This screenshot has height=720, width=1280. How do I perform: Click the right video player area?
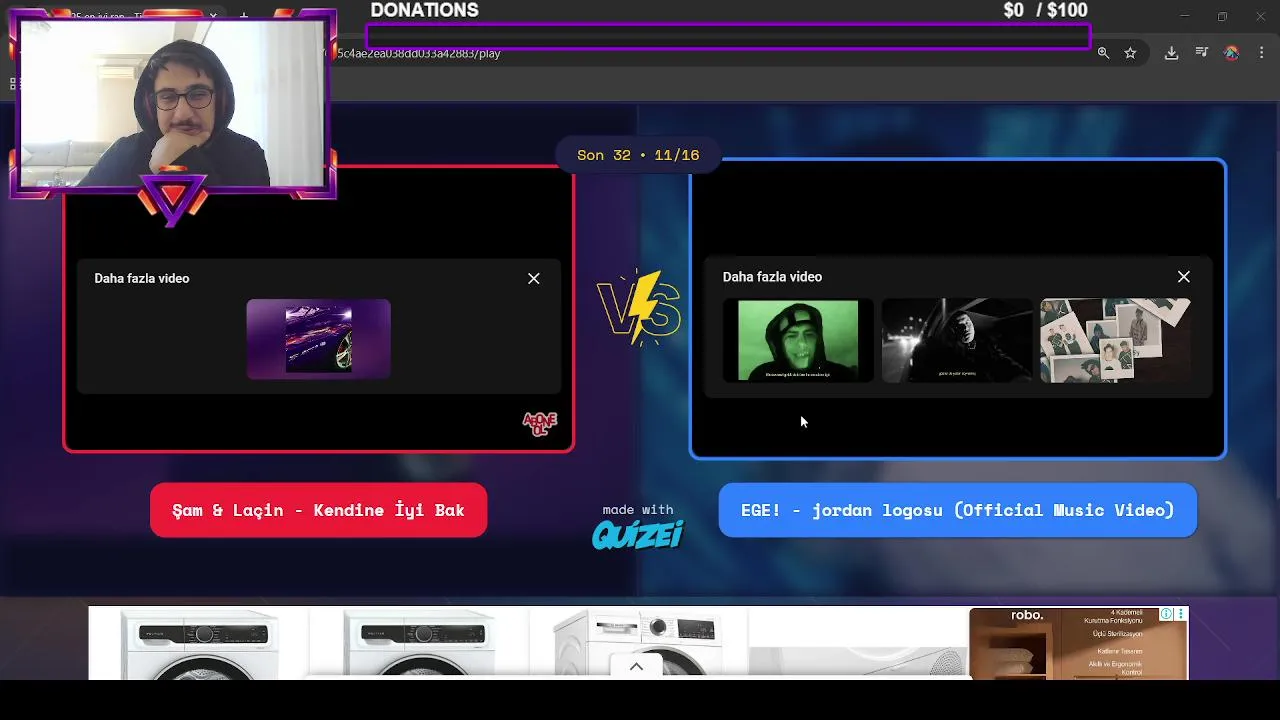point(958,309)
